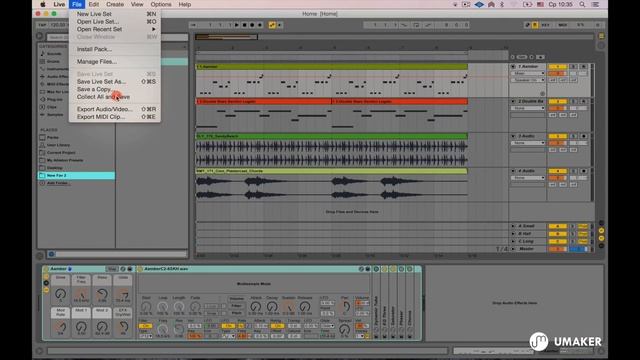Click the save preset icon on Amber rack
Image resolution: width=640 pixels, height=360 pixels.
point(130,269)
